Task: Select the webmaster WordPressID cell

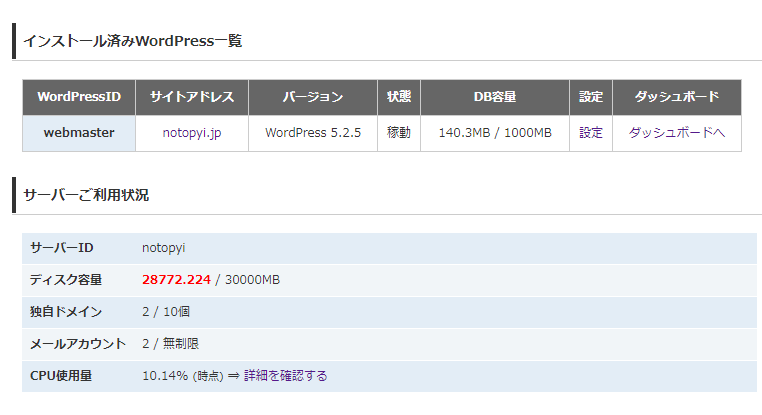Action: 79,132
